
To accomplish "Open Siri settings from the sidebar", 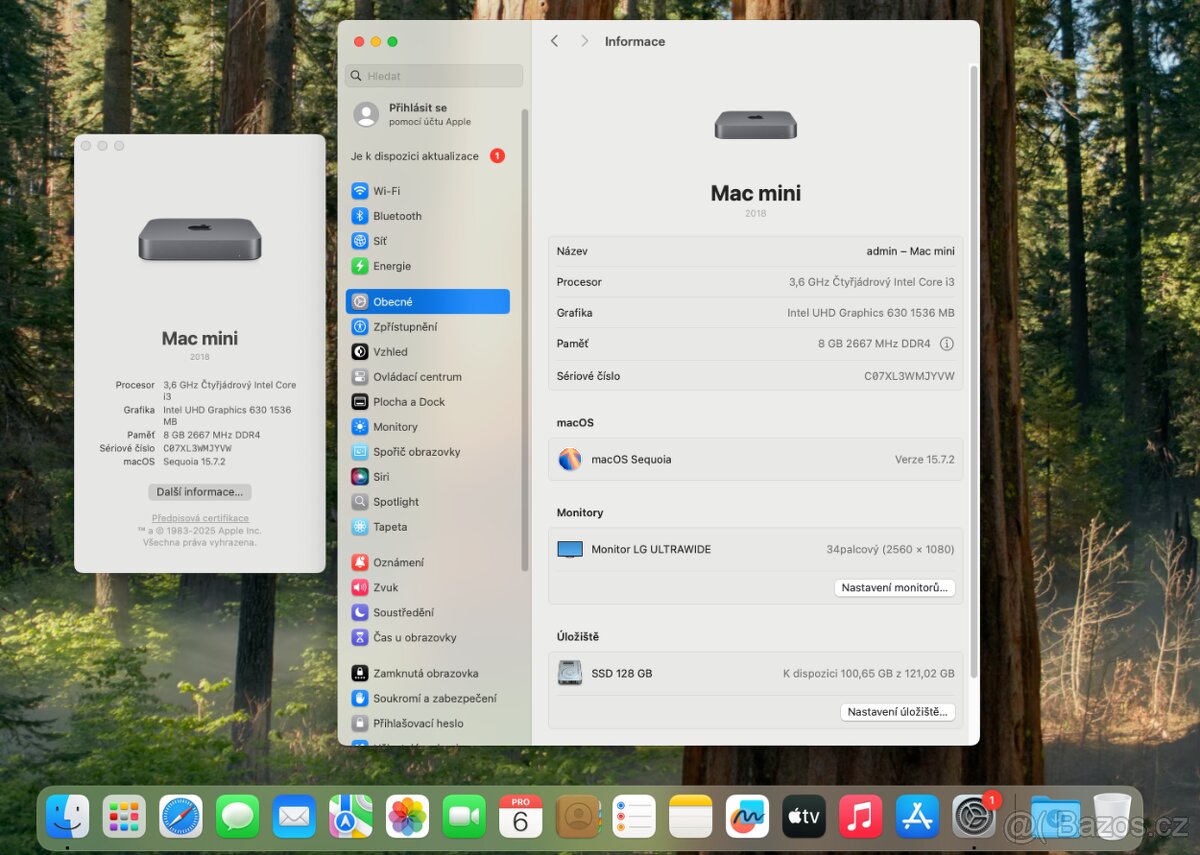I will [384, 476].
